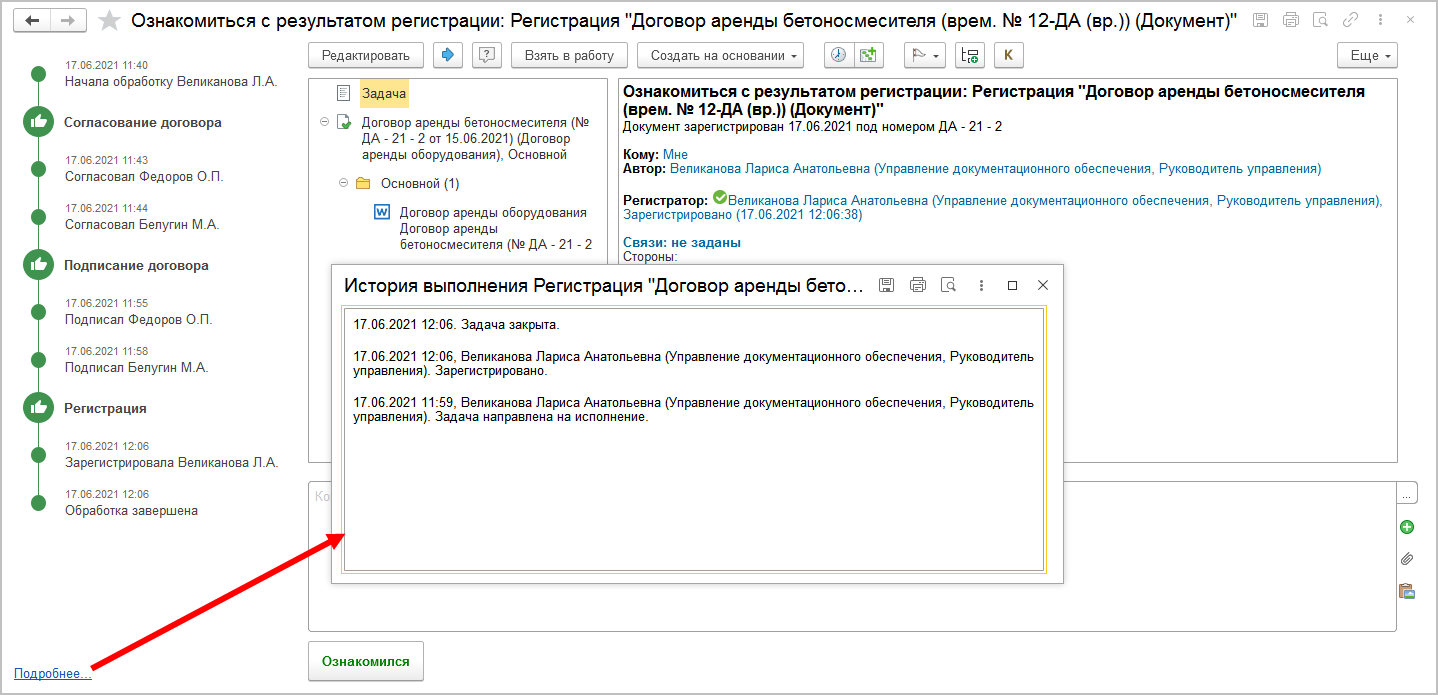Click the Задача закрыта history line

pyautogui.click(x=457, y=325)
